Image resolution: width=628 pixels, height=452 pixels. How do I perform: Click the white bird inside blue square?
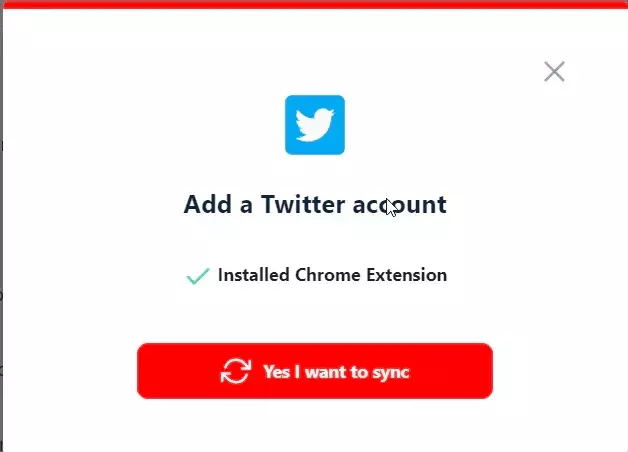click(315, 125)
